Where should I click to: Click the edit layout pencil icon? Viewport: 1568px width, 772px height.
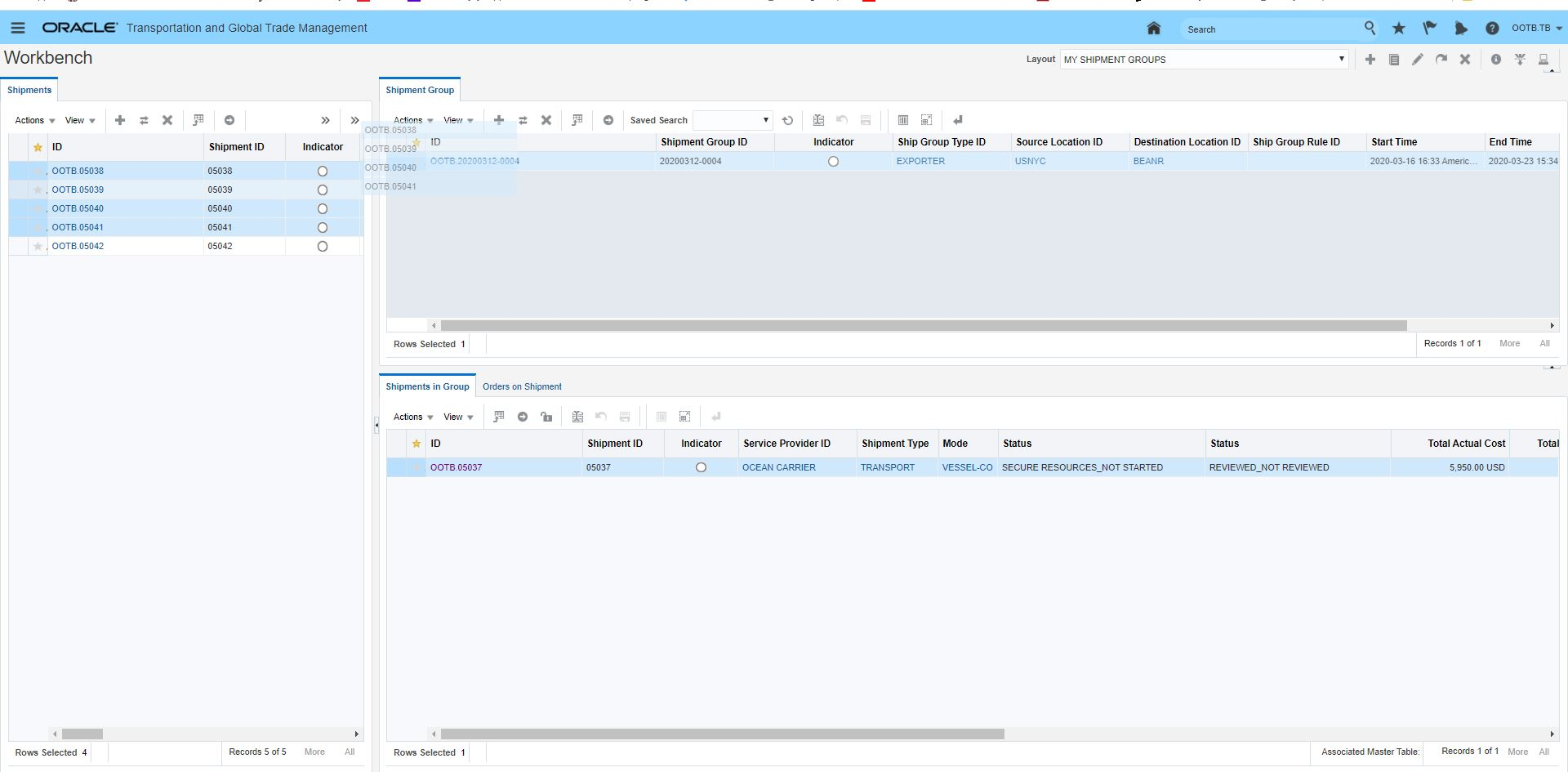tap(1418, 60)
